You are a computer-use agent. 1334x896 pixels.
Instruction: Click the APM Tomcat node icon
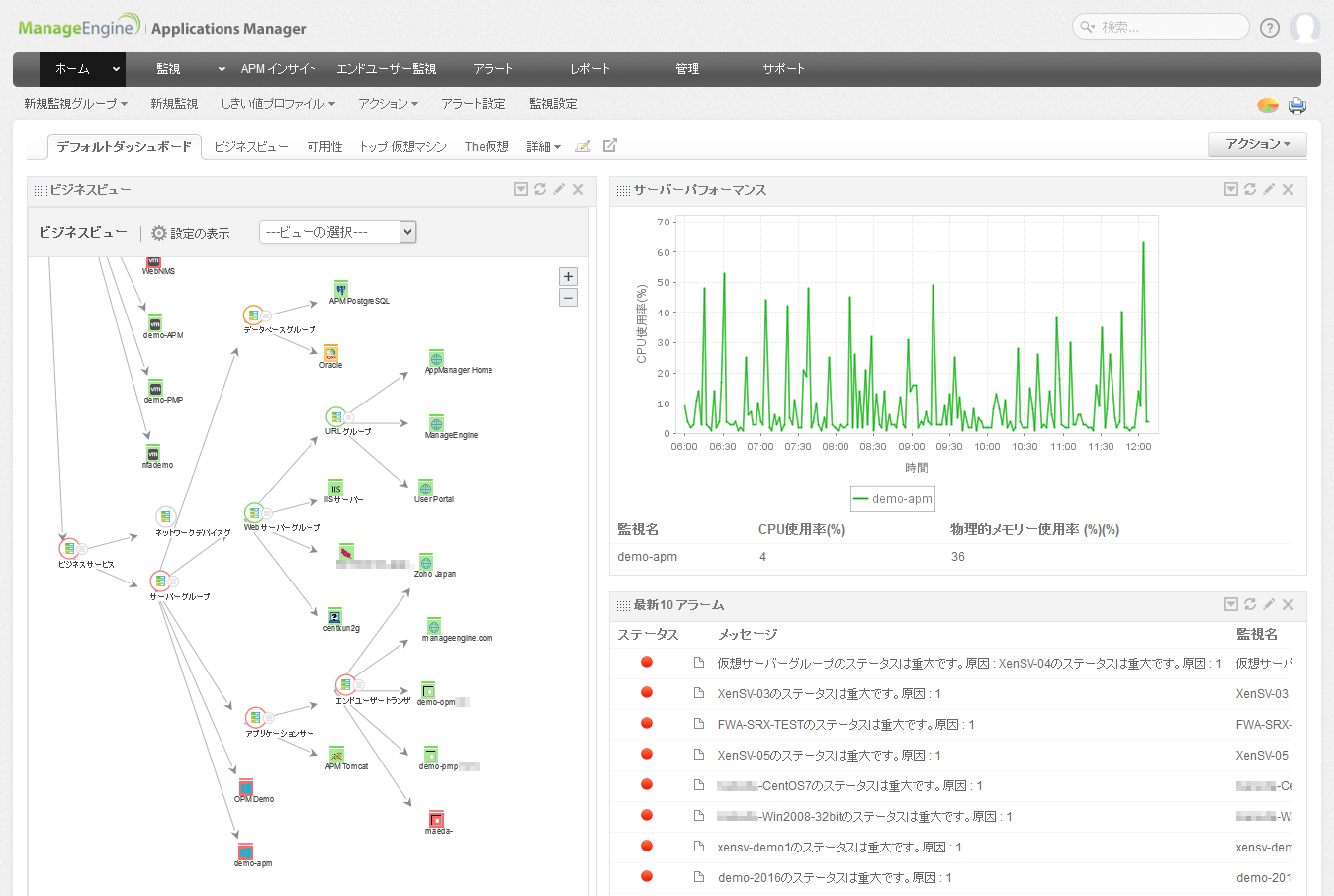[x=336, y=755]
